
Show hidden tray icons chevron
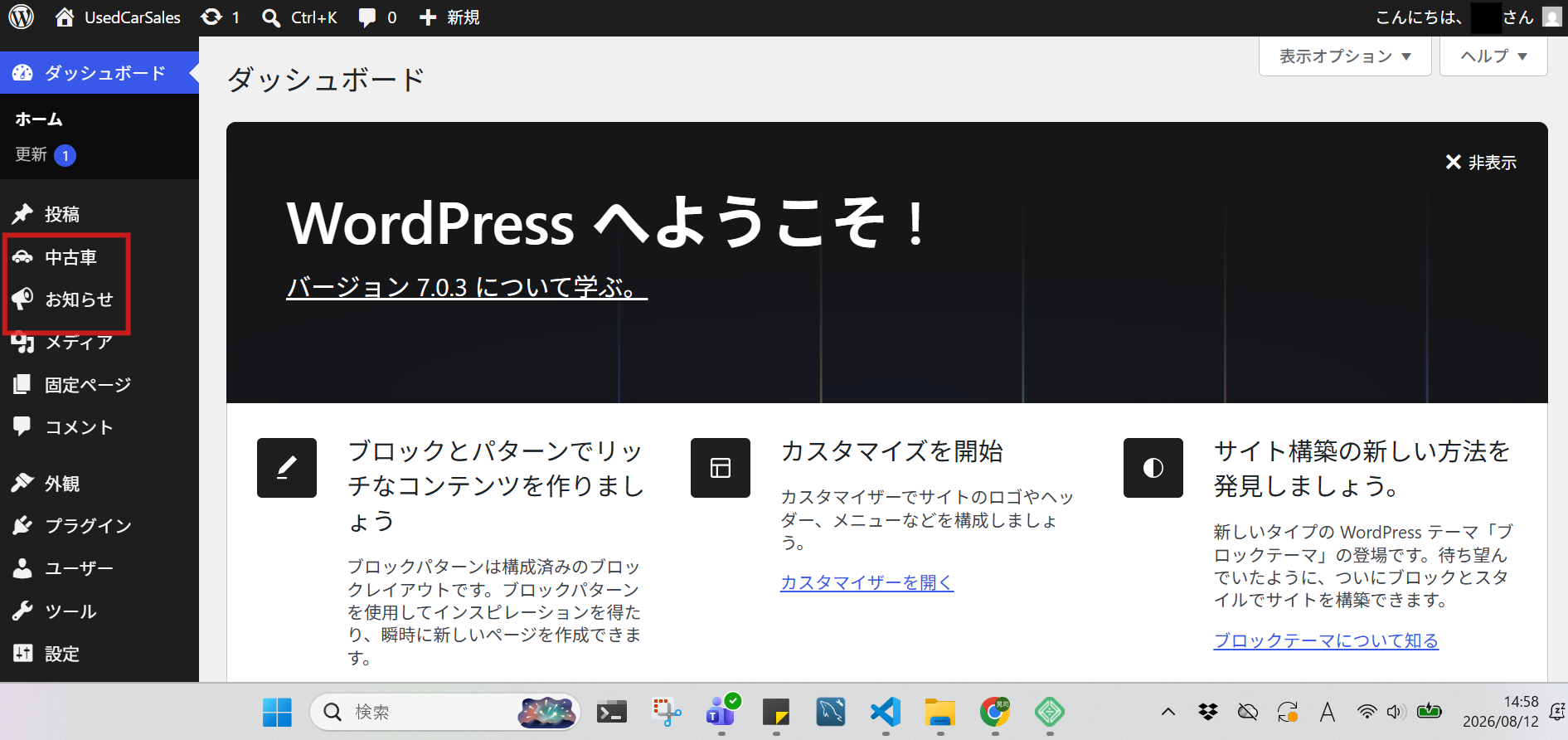(x=1168, y=712)
